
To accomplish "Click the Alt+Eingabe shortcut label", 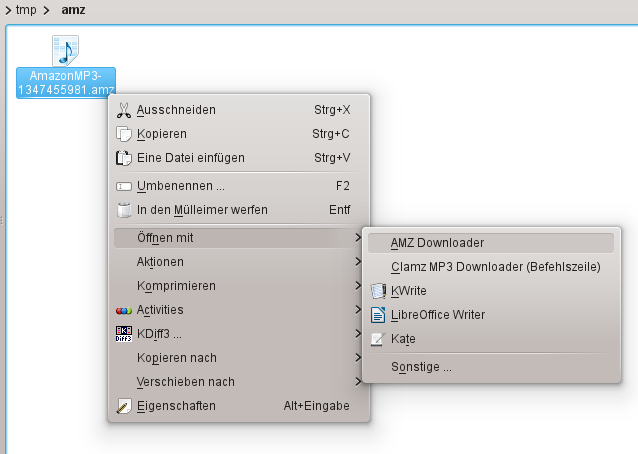I will click(317, 406).
